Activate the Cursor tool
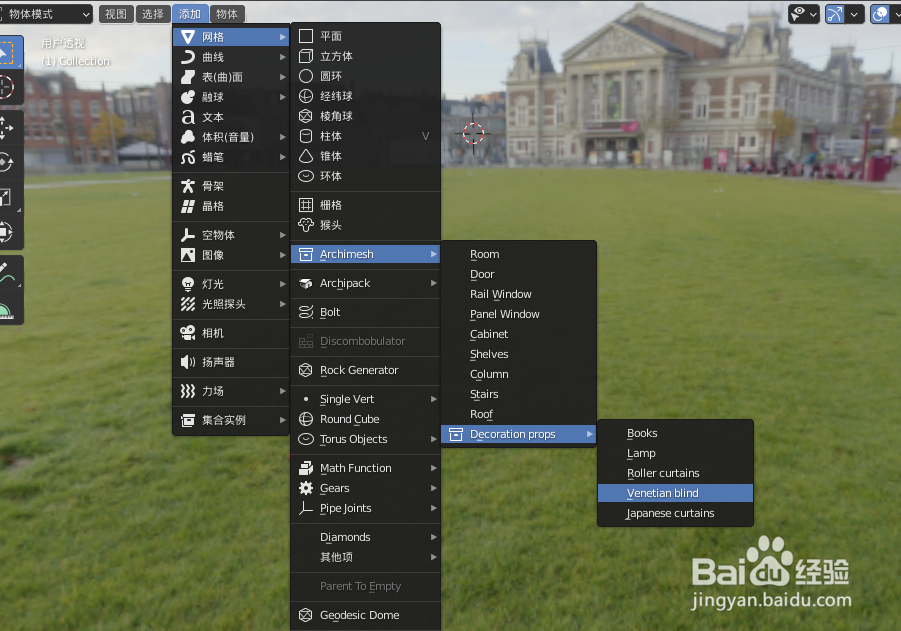This screenshot has height=631, width=901. pyautogui.click(x=11, y=88)
